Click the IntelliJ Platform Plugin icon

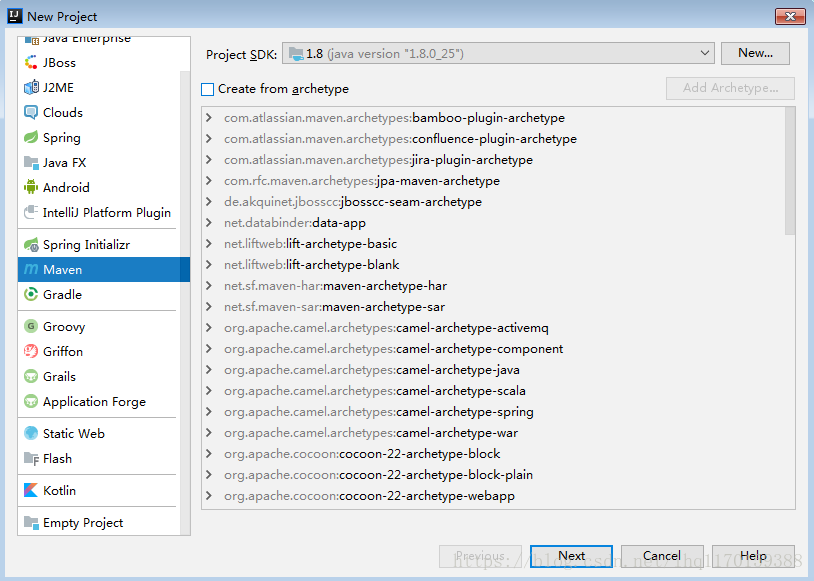31,212
